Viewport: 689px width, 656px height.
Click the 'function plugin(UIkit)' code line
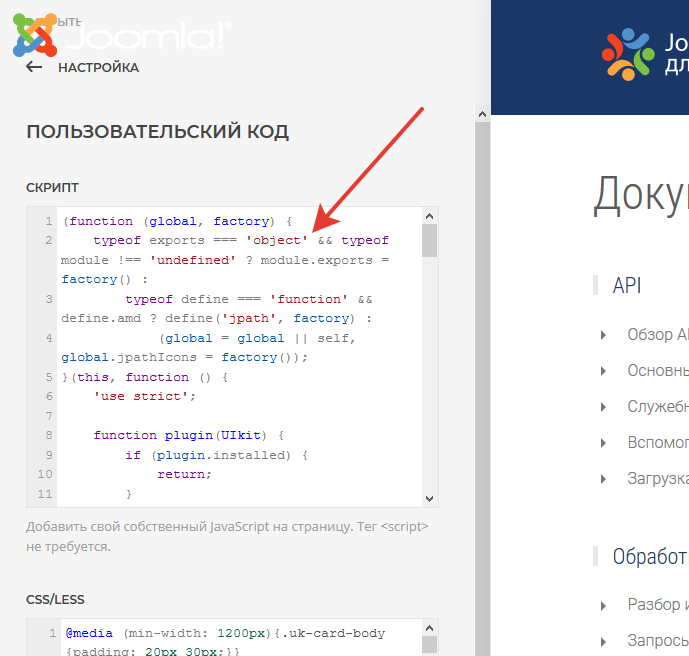coord(189,435)
